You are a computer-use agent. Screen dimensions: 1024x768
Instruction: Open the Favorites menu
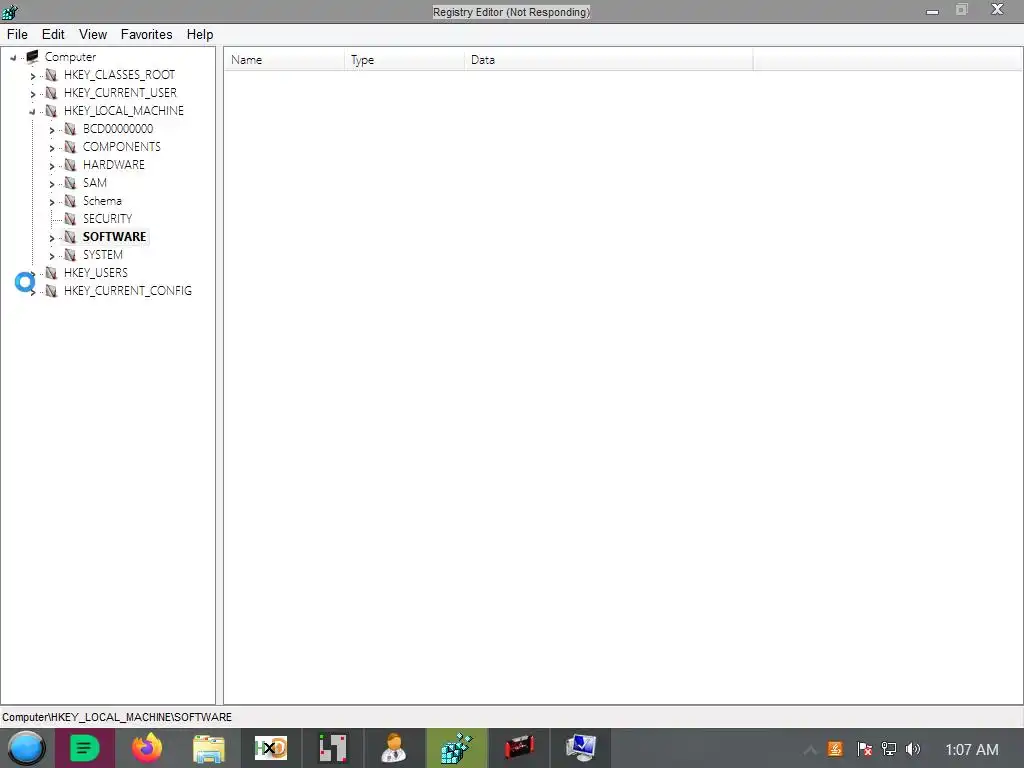[146, 35]
